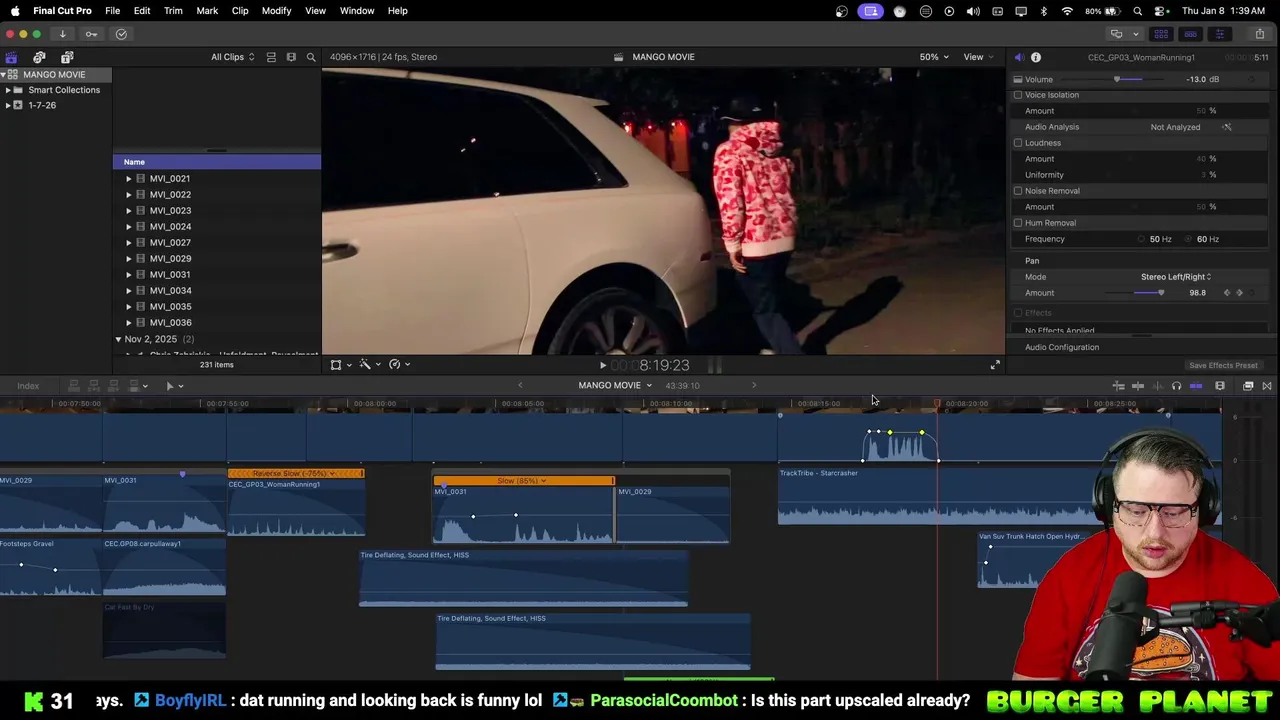The width and height of the screenshot is (1280, 720).
Task: Click the Save Effects Preset button
Action: coord(1223,366)
